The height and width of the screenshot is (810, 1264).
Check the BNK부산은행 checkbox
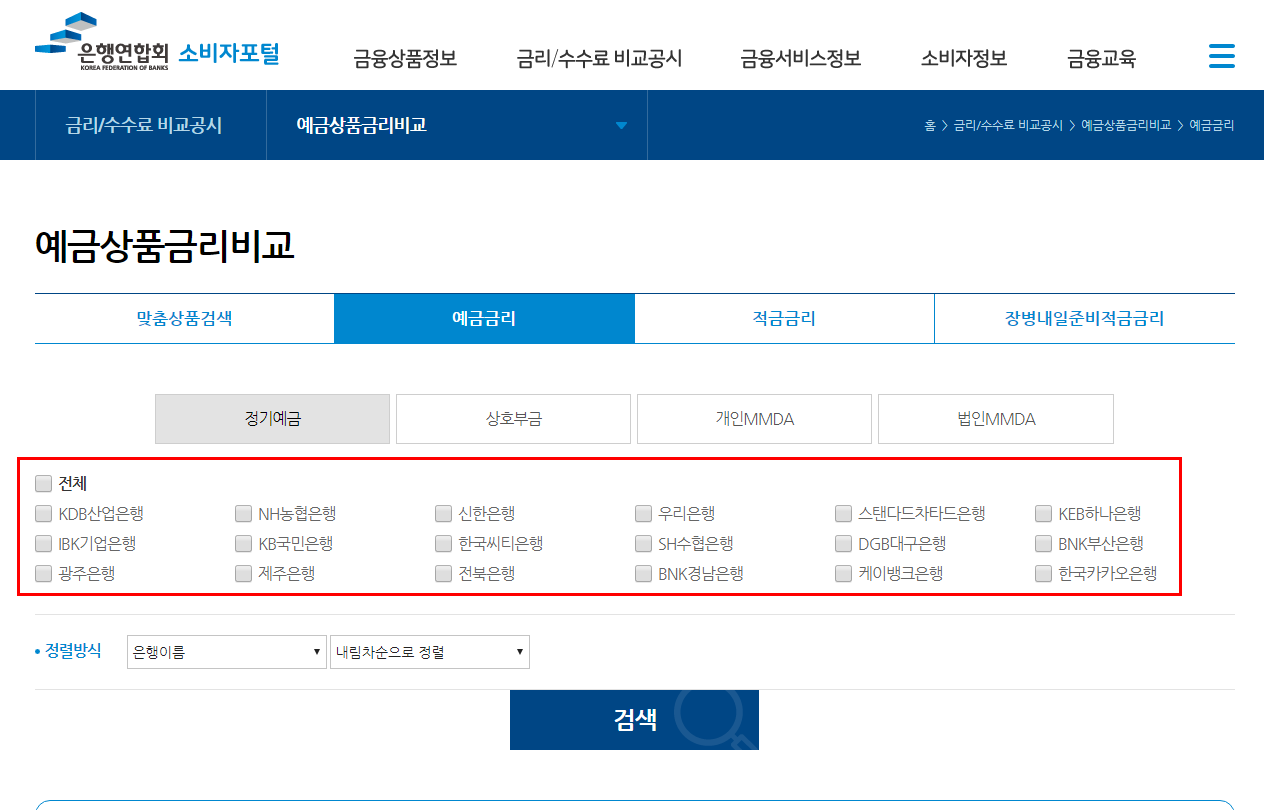pos(1043,544)
